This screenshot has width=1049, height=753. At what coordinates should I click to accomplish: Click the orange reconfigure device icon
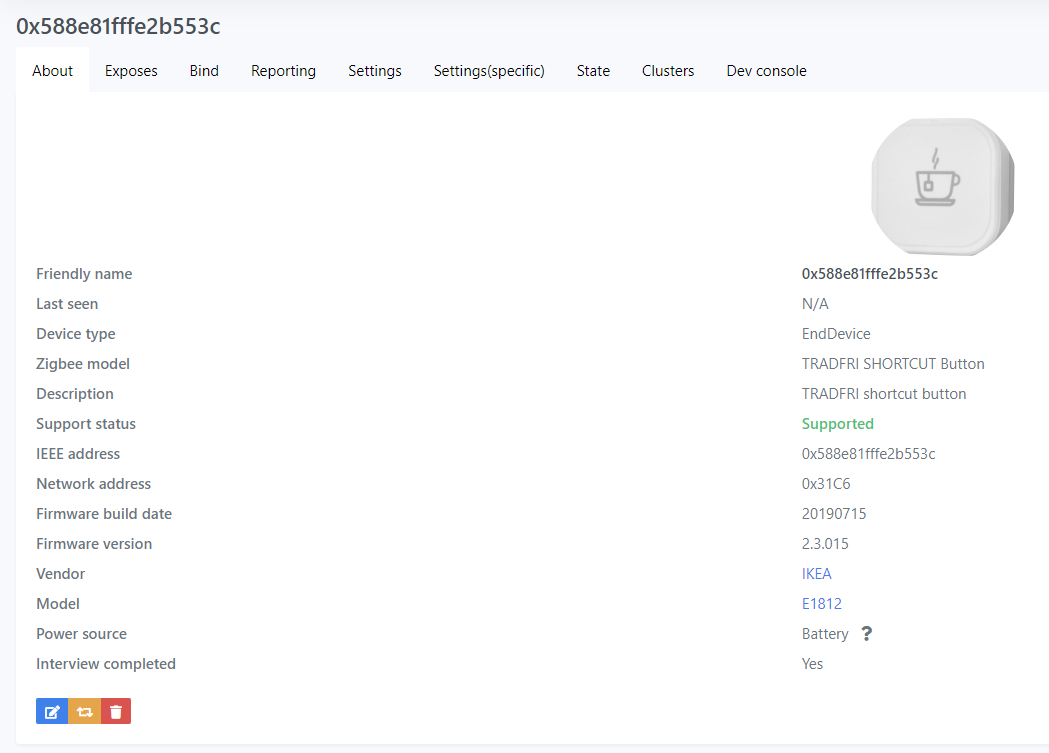pos(84,712)
